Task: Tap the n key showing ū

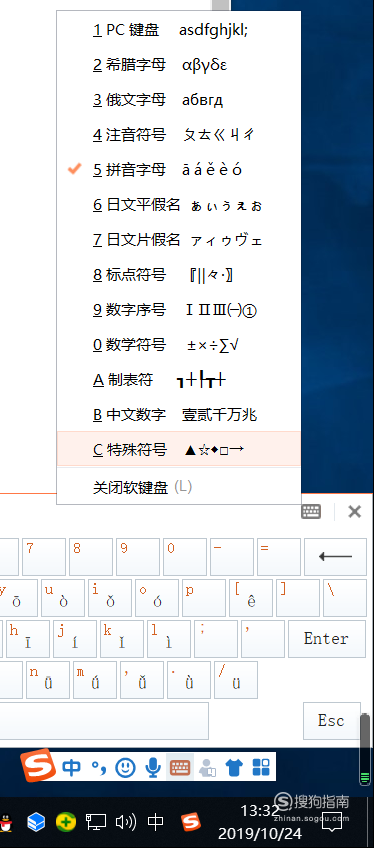Action: click(x=48, y=680)
